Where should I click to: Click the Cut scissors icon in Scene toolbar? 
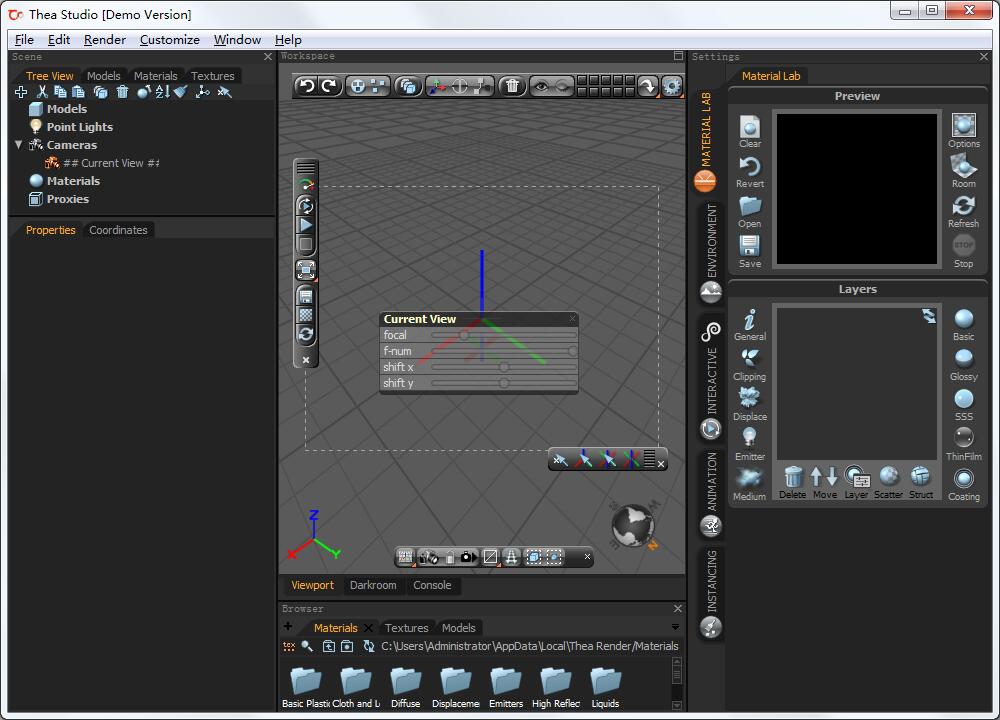coord(42,92)
